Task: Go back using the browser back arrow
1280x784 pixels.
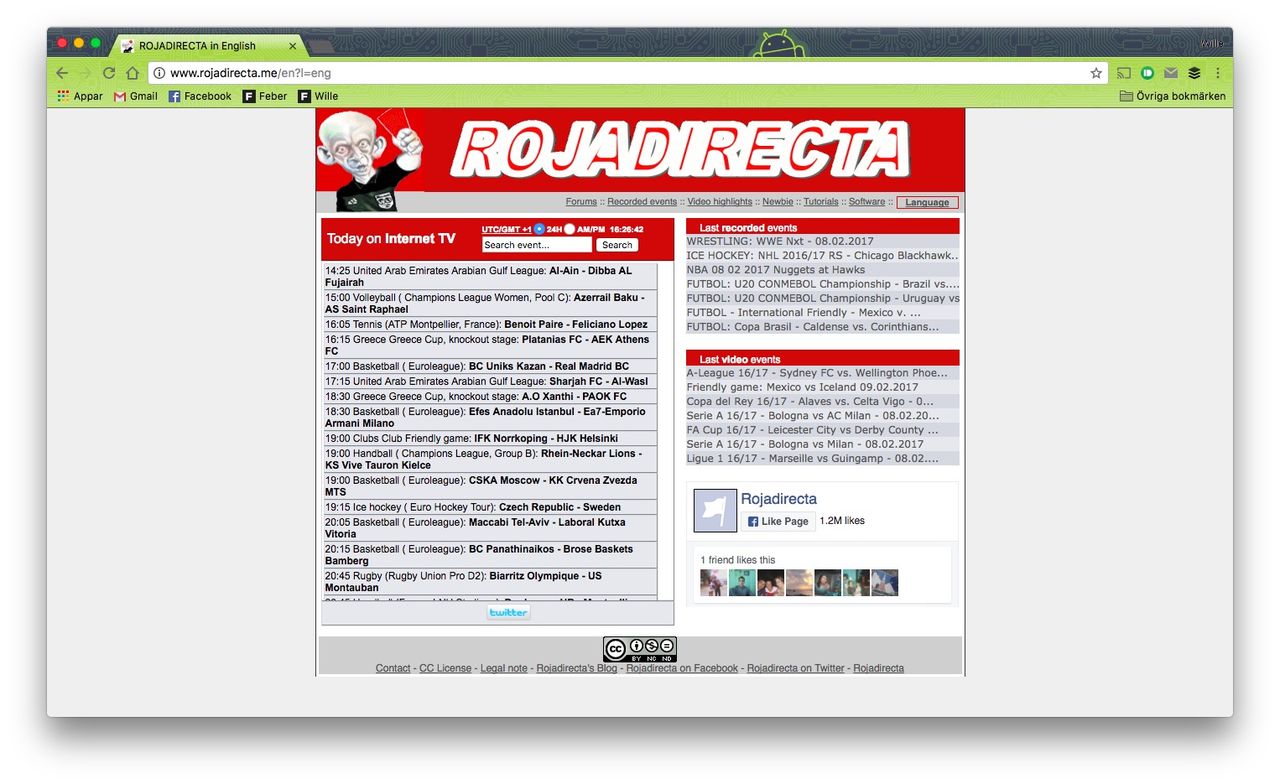Action: 62,73
